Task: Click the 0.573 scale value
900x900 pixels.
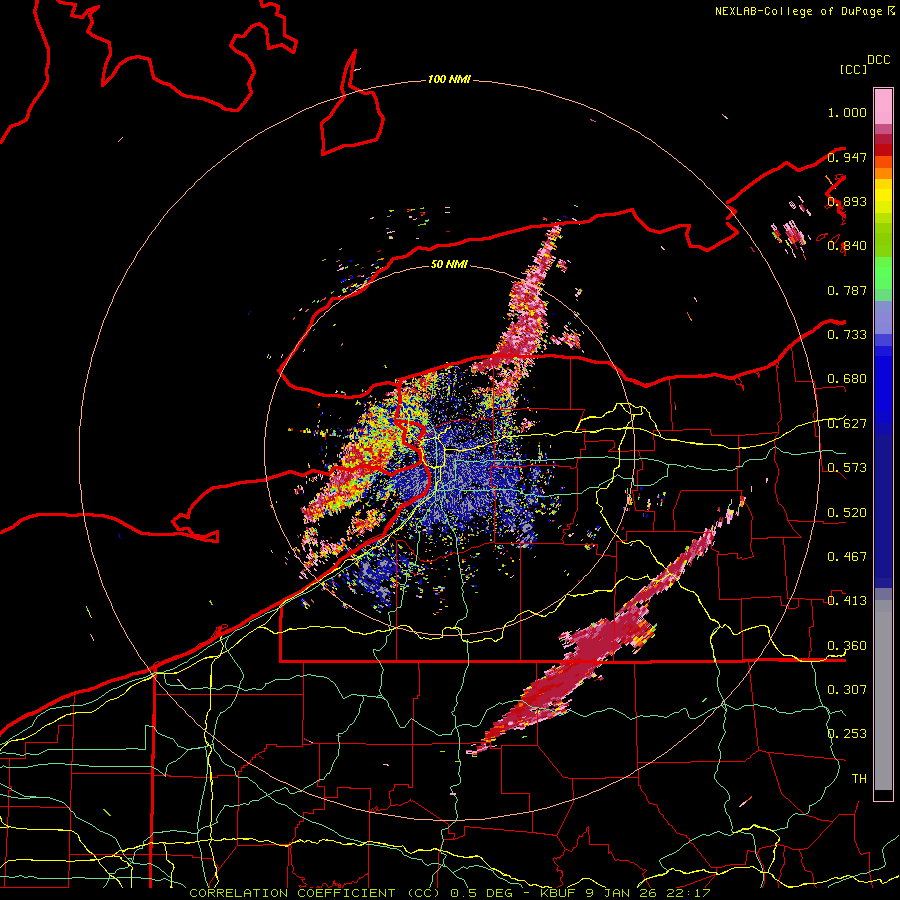Action: point(847,468)
